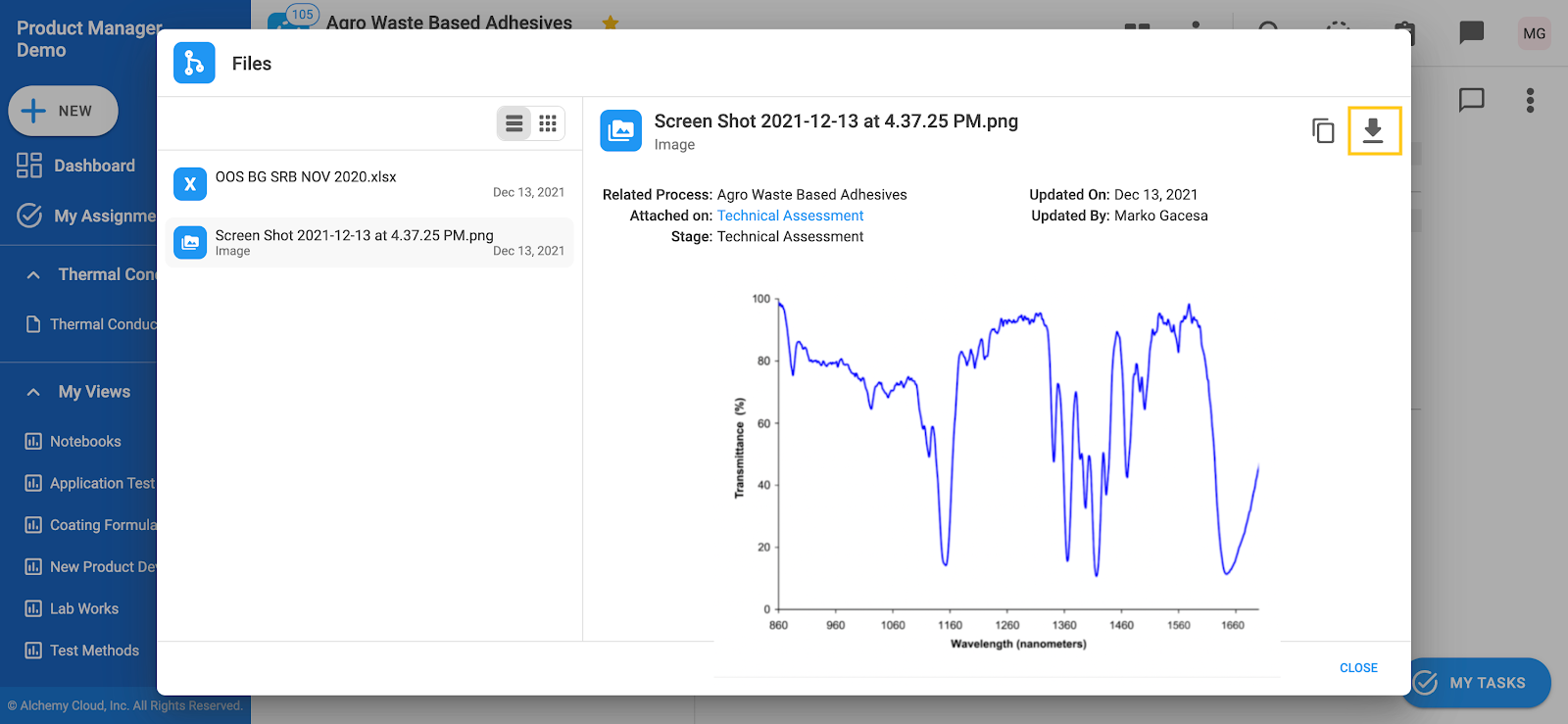This screenshot has width=1568, height=724.
Task: Open the MG user avatar menu
Action: (x=1534, y=33)
